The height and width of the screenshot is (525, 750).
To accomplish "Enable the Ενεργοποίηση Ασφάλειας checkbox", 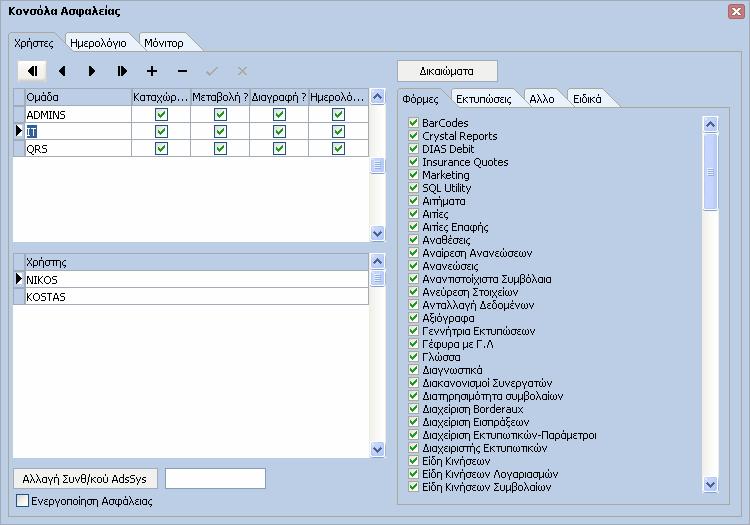I will coord(22,501).
